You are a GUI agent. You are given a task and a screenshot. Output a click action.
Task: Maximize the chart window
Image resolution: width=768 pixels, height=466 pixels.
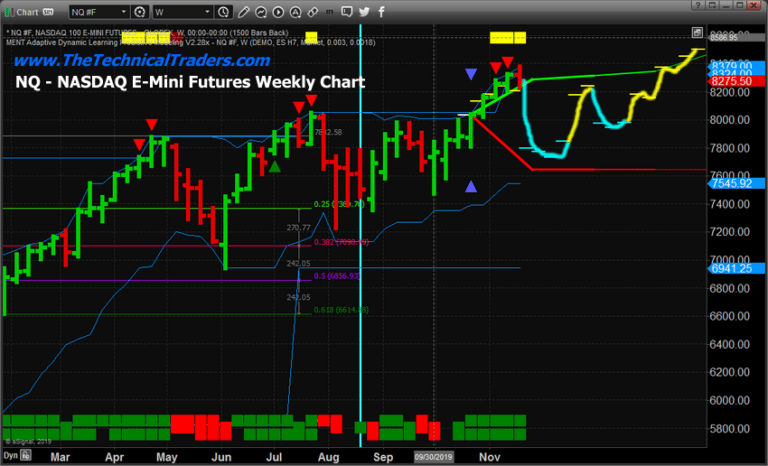(x=739, y=5)
